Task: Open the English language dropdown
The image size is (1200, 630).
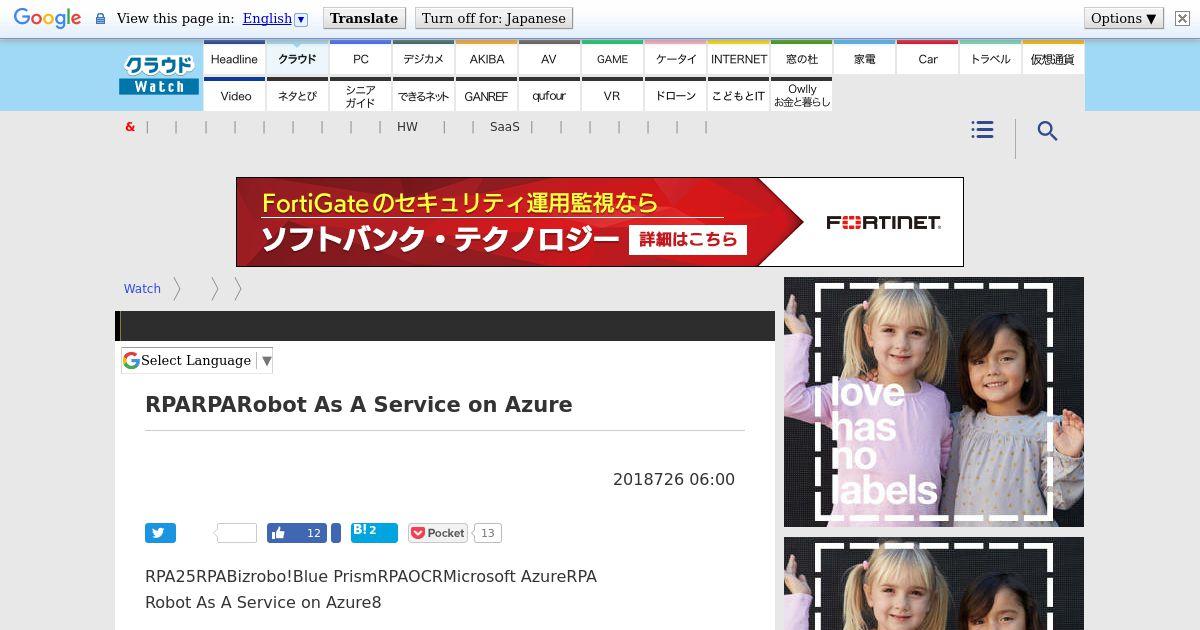Action: [x=275, y=18]
